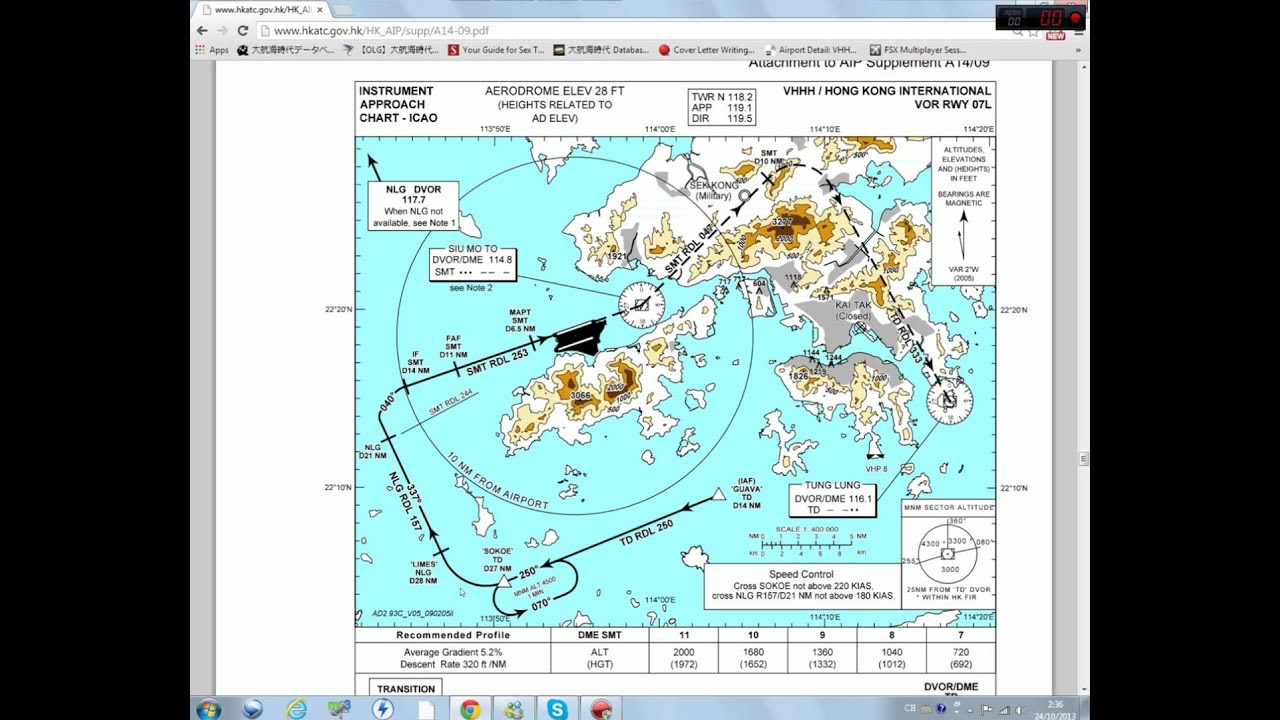Open a new tab button
1280x720 pixels.
(x=345, y=9)
